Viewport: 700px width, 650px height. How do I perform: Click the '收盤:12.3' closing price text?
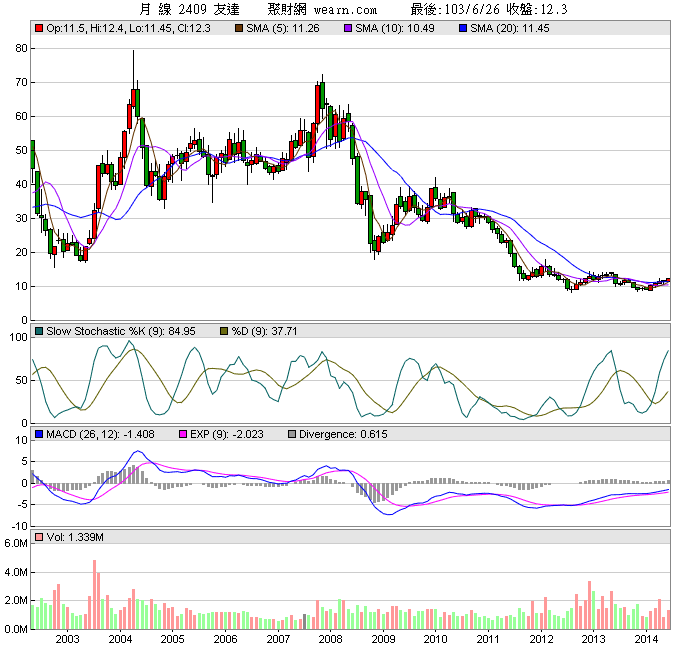pyautogui.click(x=537, y=9)
